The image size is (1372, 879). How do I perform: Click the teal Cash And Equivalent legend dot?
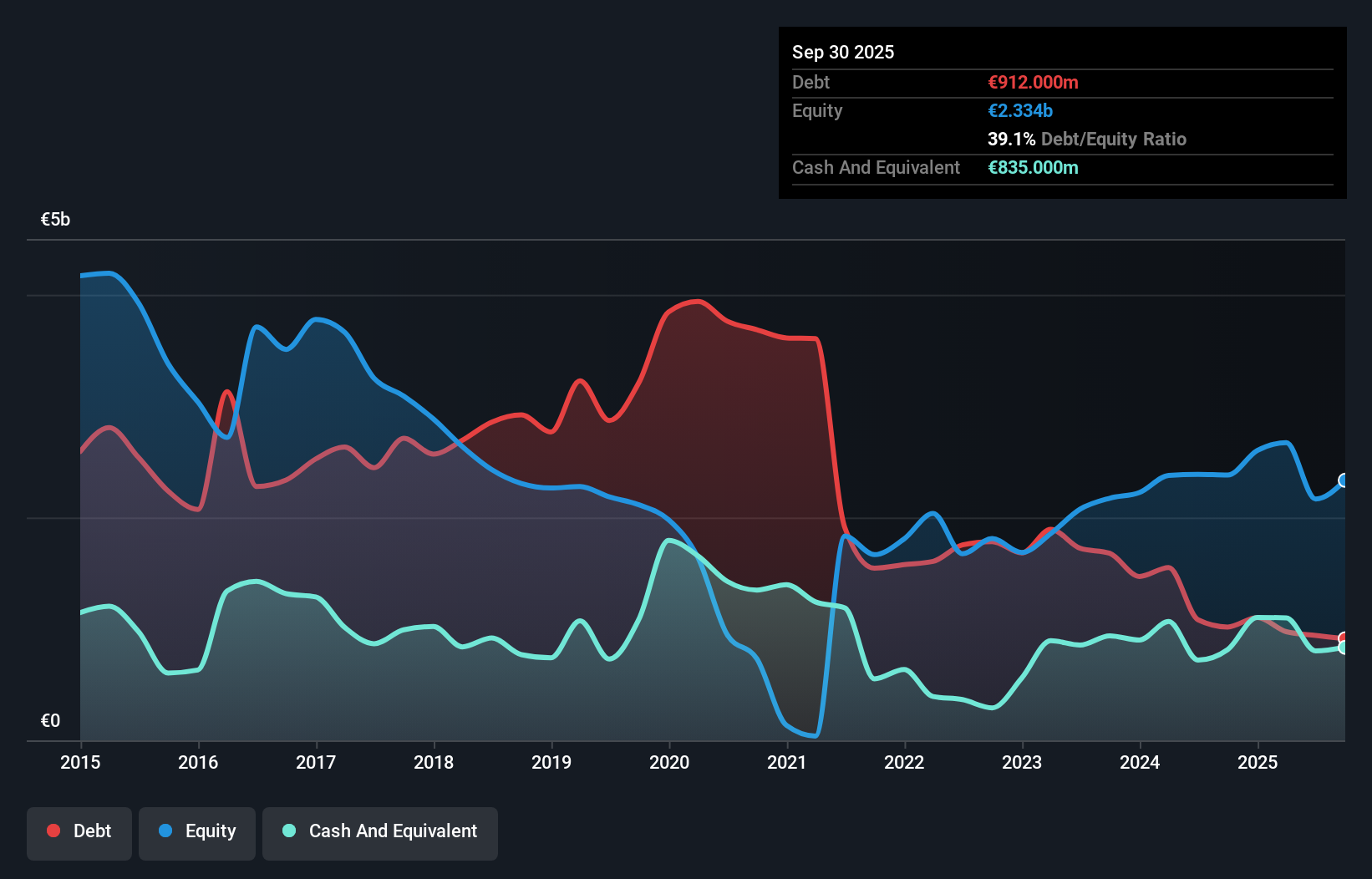click(x=289, y=831)
